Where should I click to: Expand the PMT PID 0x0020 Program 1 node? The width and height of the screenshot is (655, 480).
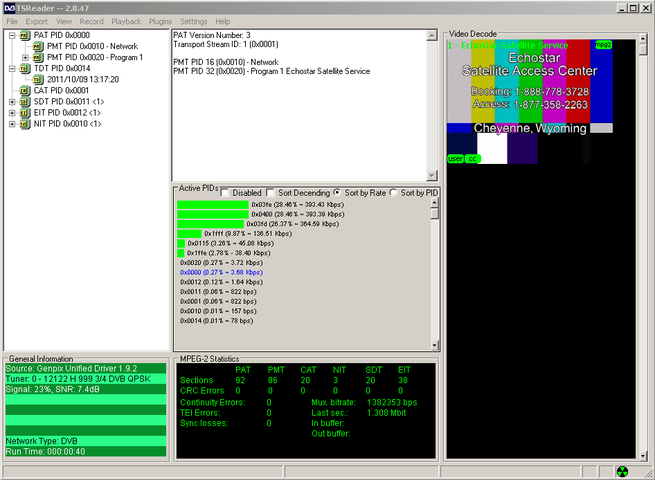point(25,58)
